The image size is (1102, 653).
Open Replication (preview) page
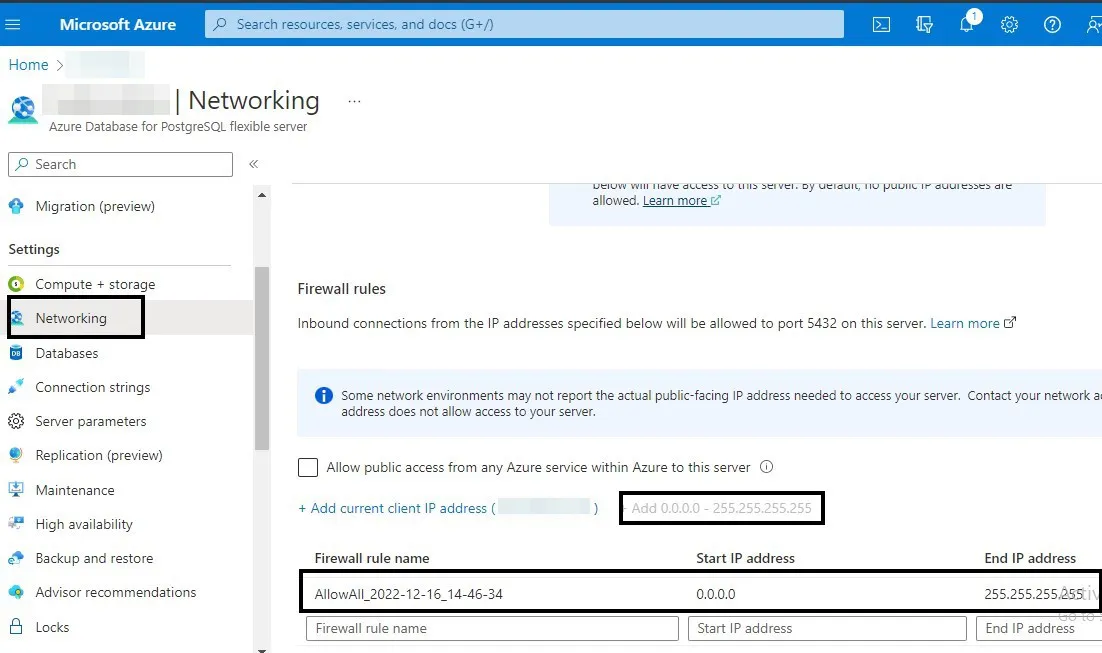tap(99, 455)
